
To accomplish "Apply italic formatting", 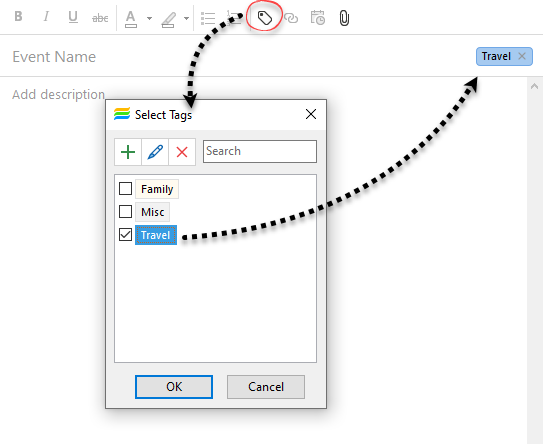I will click(46, 17).
